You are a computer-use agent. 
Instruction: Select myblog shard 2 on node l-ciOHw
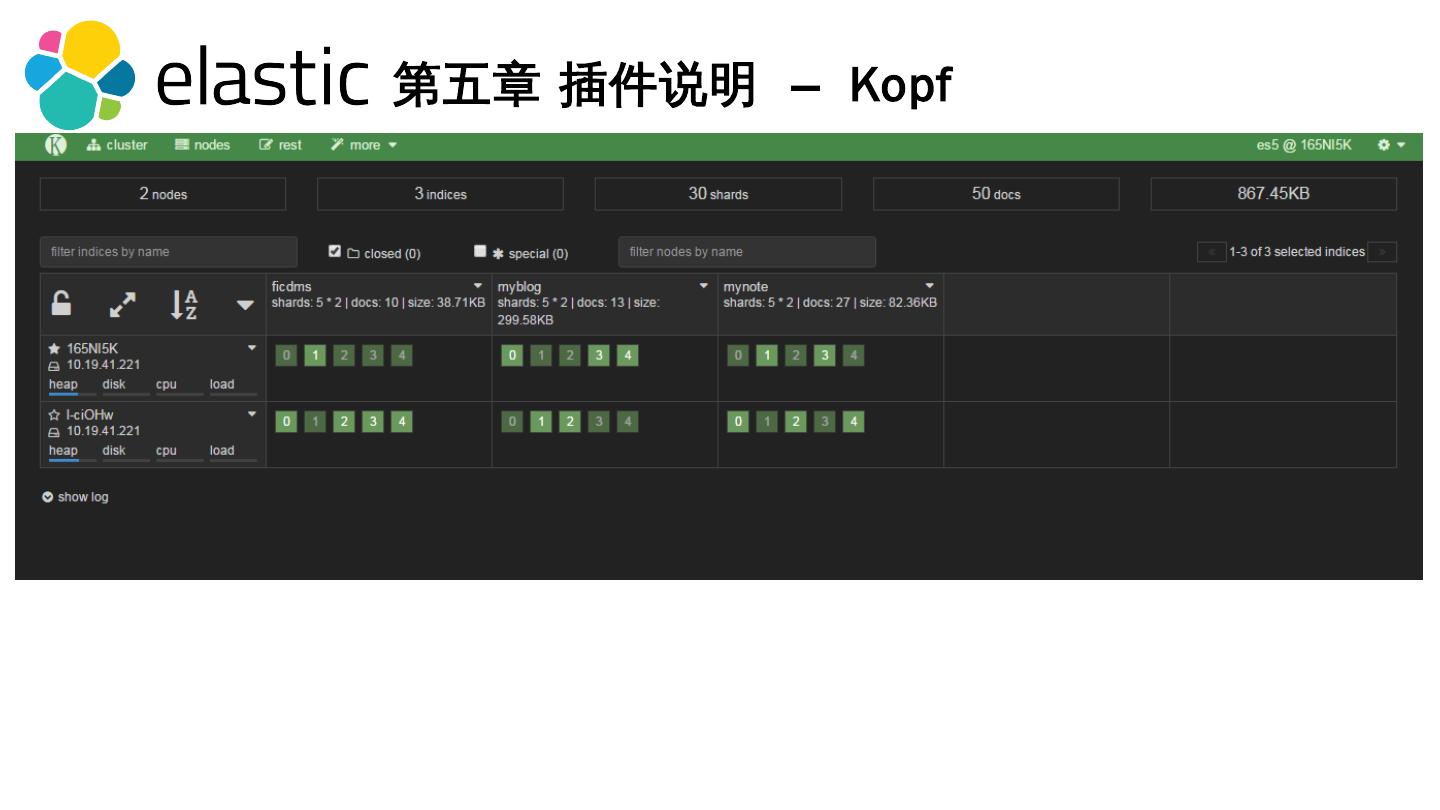[570, 422]
